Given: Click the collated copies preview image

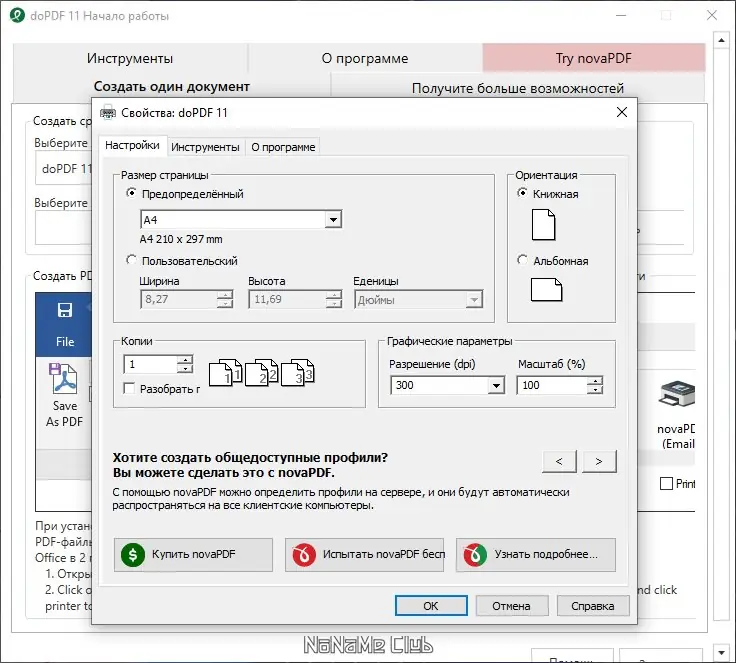Looking at the screenshot, I should point(261,372).
